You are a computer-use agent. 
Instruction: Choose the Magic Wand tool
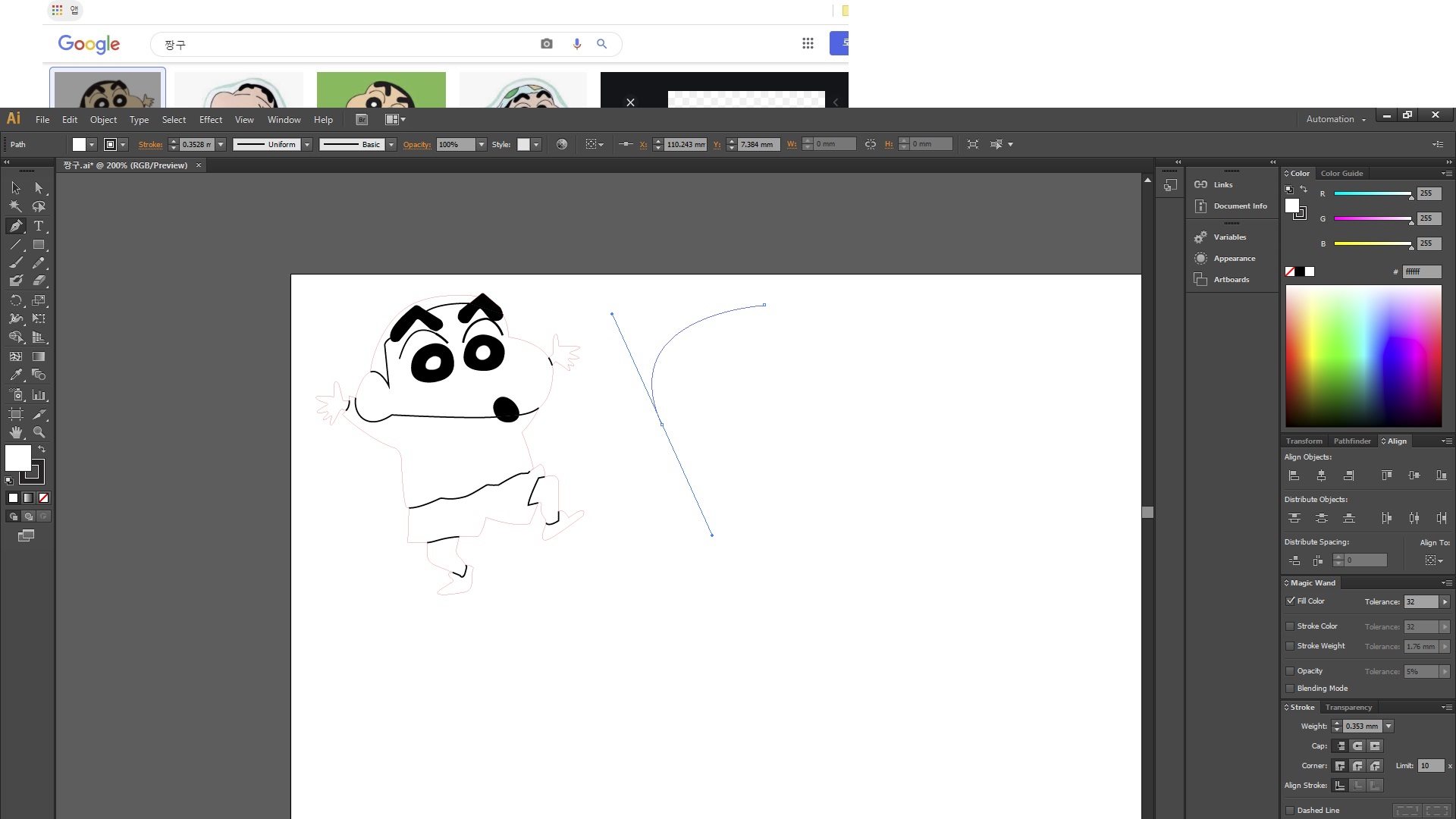coord(16,206)
